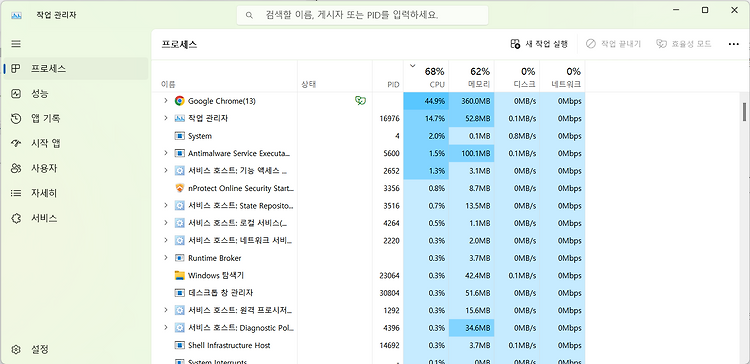
Task: Expand 서비스 호스트: 원격 프로시저 row
Action: (x=165, y=310)
